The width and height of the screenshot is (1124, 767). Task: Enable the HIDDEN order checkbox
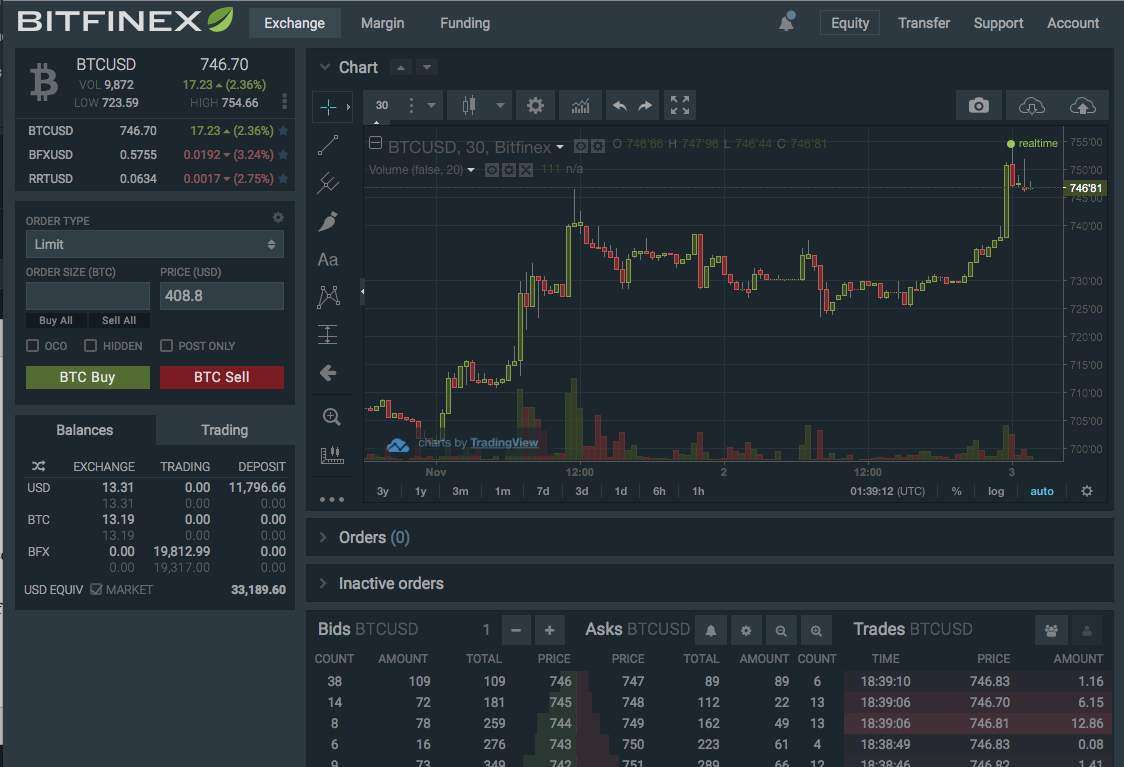90,346
